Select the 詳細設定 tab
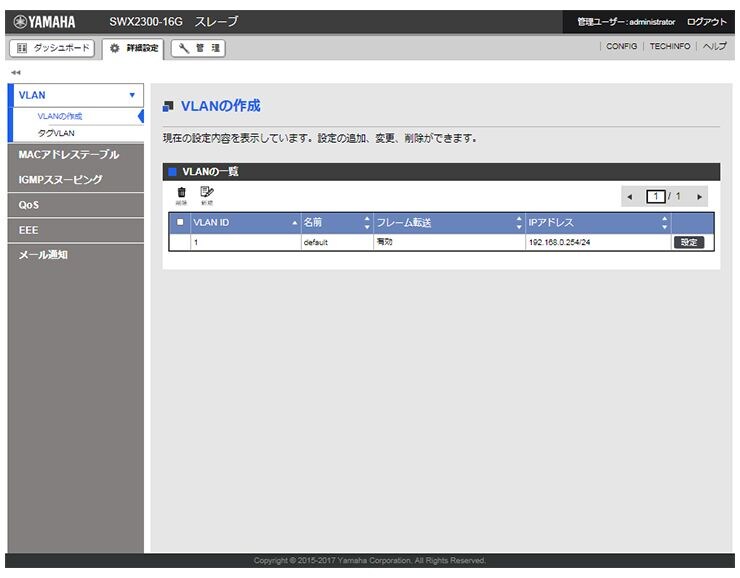Screen dimensions: 740x578 [133, 48]
